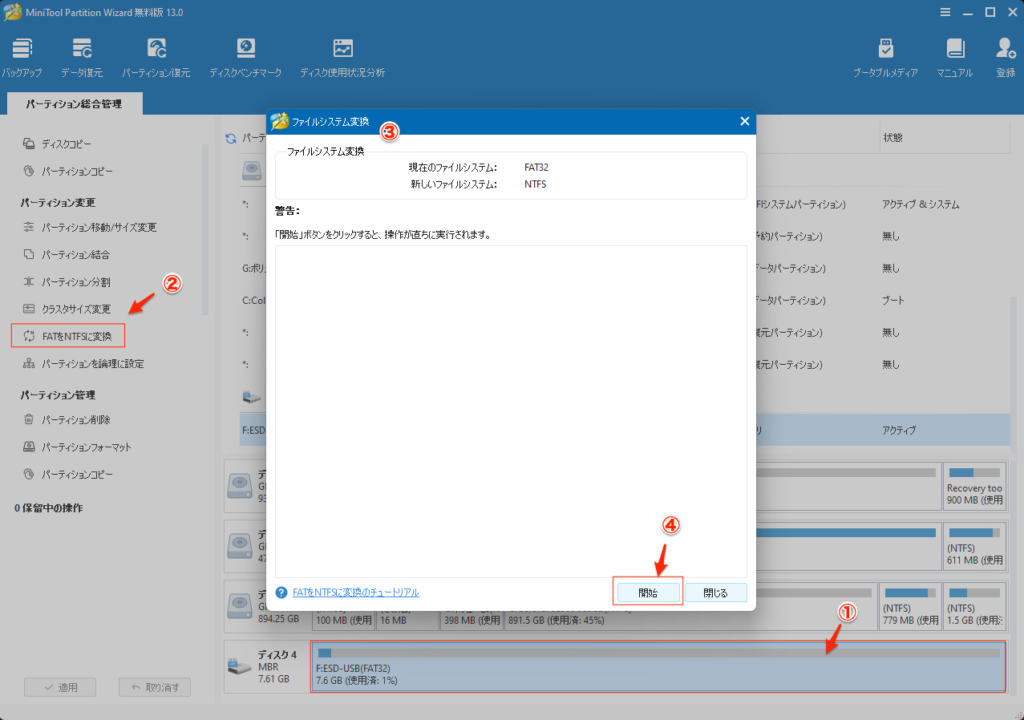Select FATをNTFSに変換 in left sidebar
Image resolution: width=1024 pixels, height=720 pixels.
tap(76, 336)
